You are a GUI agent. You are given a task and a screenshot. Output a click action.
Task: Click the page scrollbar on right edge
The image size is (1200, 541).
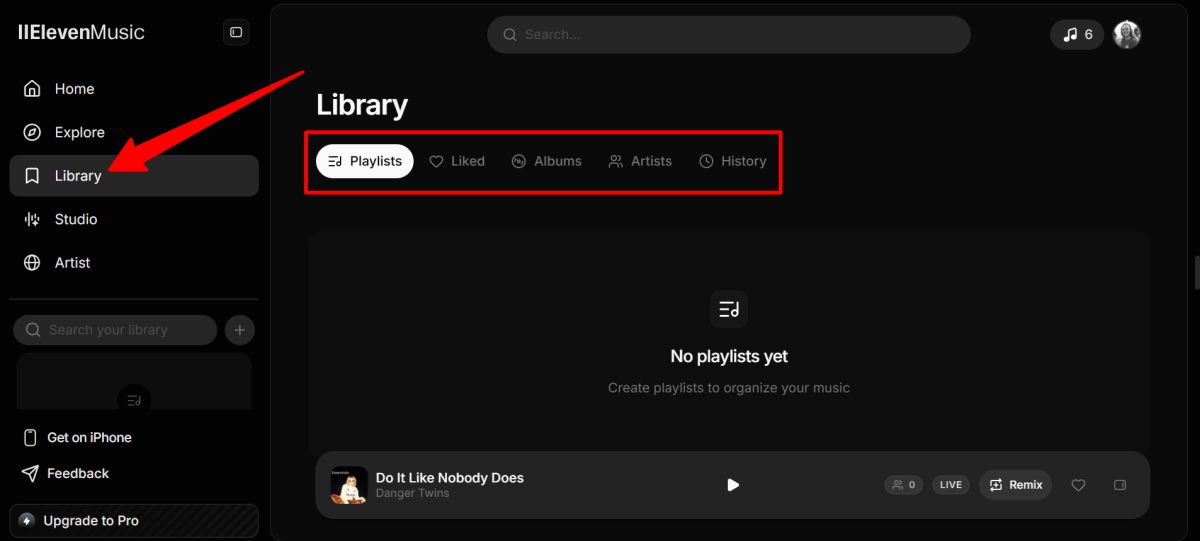pos(1196,271)
